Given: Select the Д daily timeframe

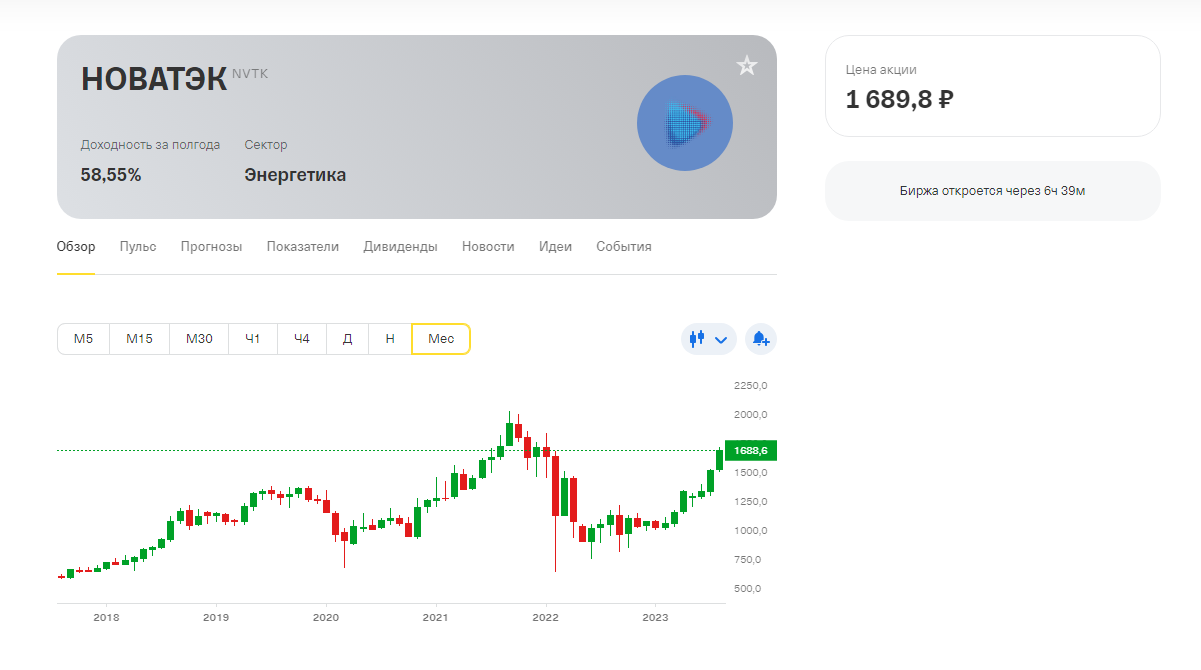Looking at the screenshot, I should [x=347, y=339].
